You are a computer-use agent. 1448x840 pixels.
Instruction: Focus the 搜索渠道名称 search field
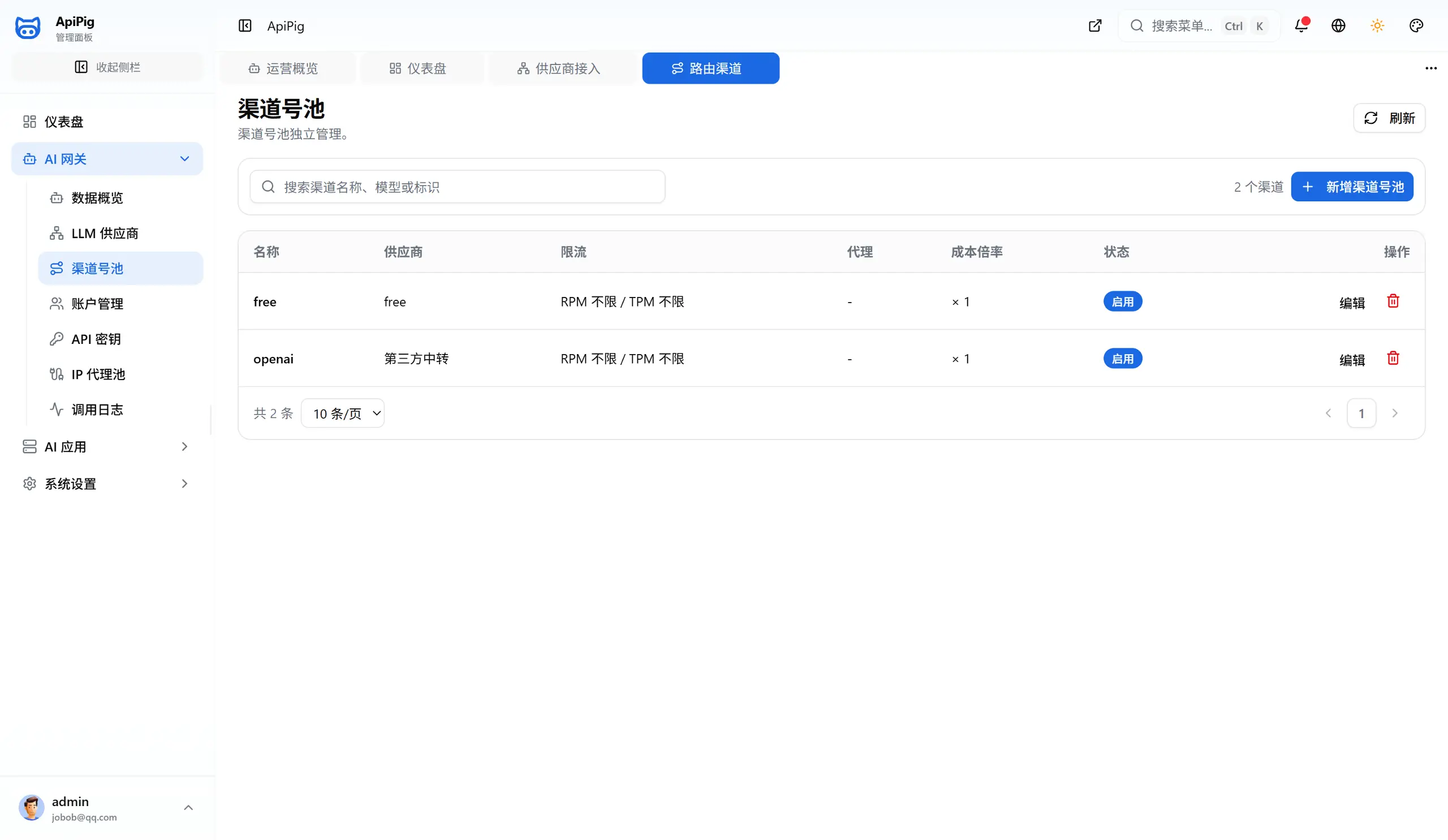458,187
